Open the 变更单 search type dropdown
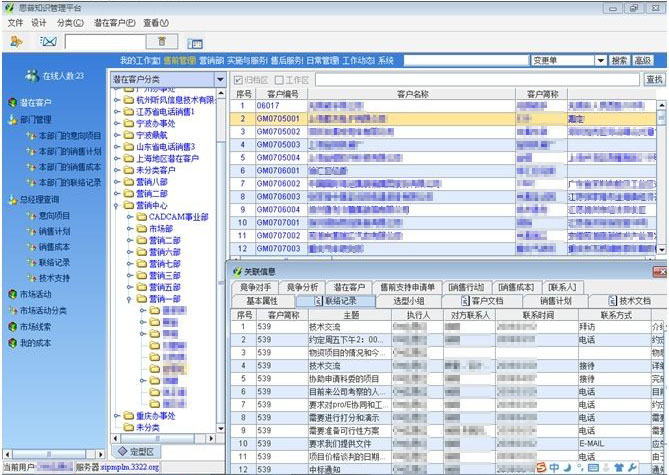The height and width of the screenshot is (475, 669). pyautogui.click(x=600, y=60)
